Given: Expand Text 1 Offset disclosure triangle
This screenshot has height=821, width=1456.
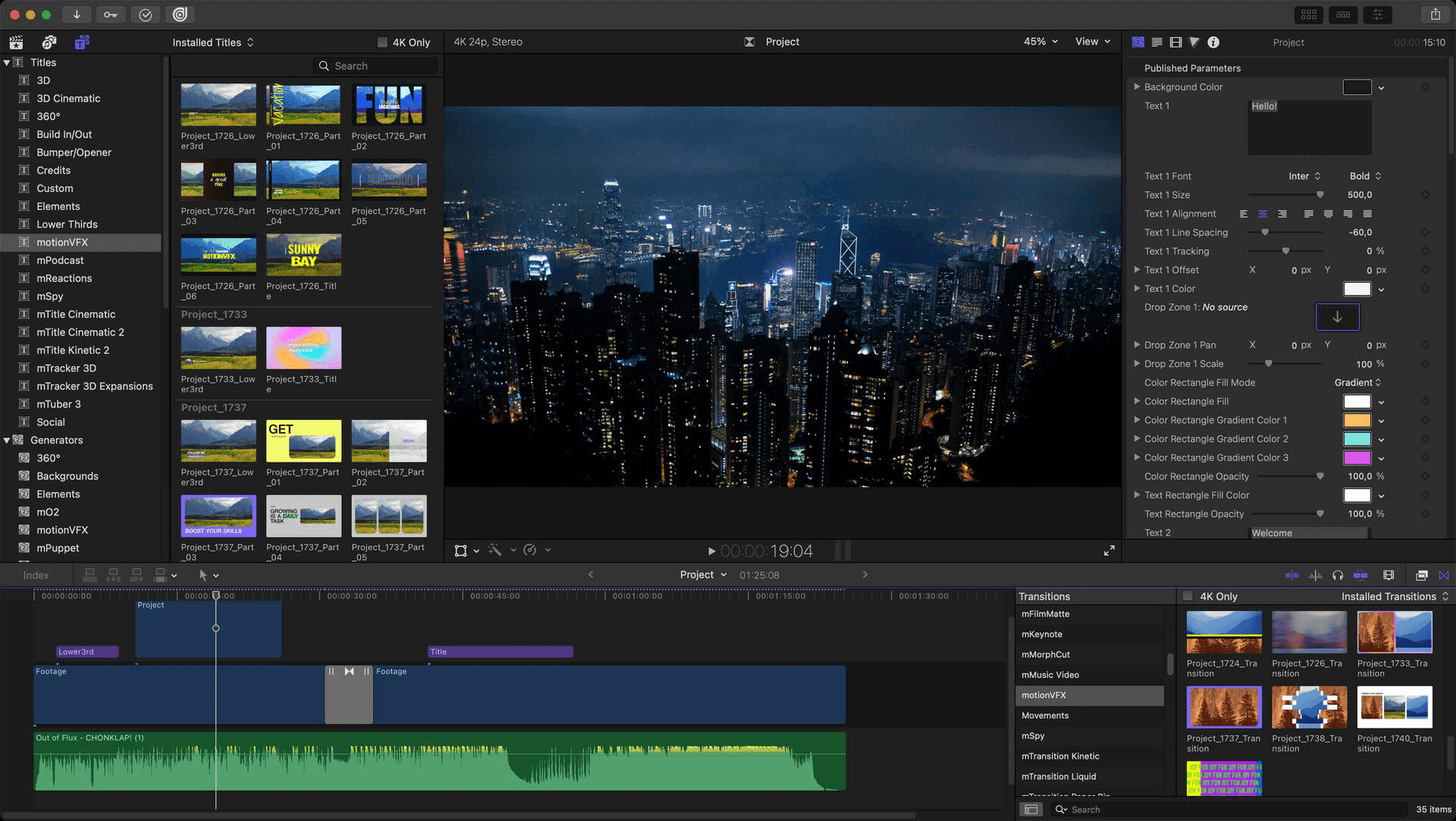Looking at the screenshot, I should 1137,270.
